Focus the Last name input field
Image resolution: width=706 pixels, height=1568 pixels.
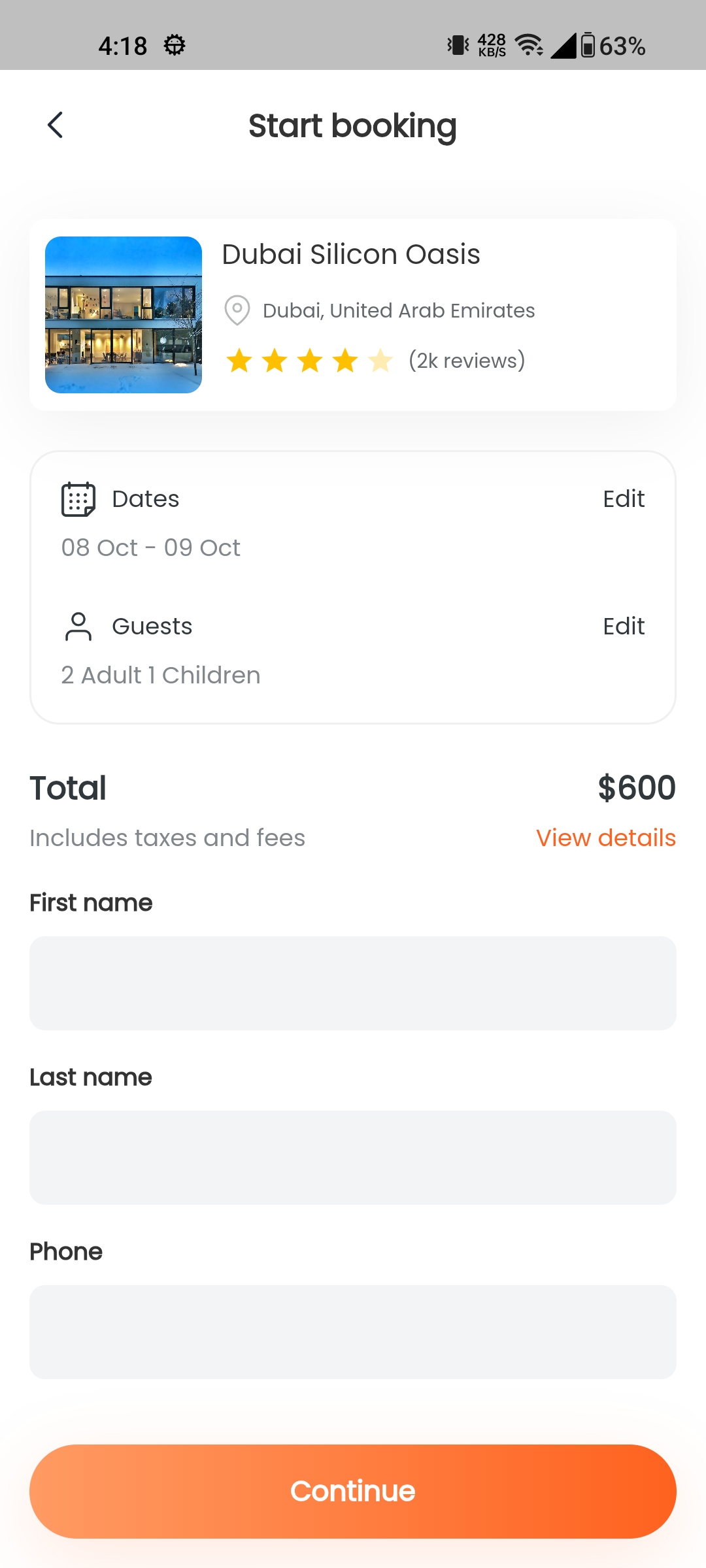[353, 1158]
